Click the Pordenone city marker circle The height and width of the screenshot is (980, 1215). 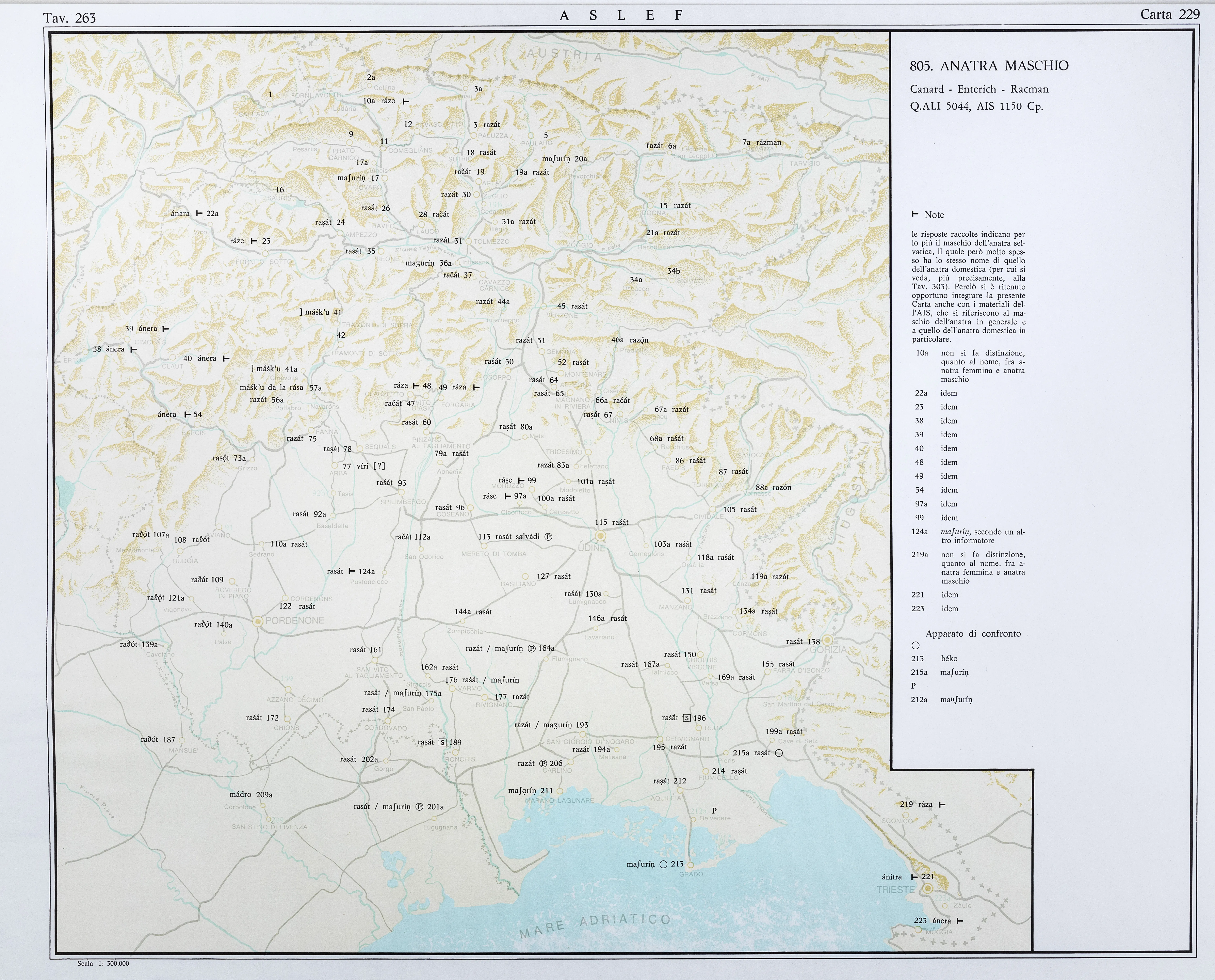pyautogui.click(x=258, y=621)
